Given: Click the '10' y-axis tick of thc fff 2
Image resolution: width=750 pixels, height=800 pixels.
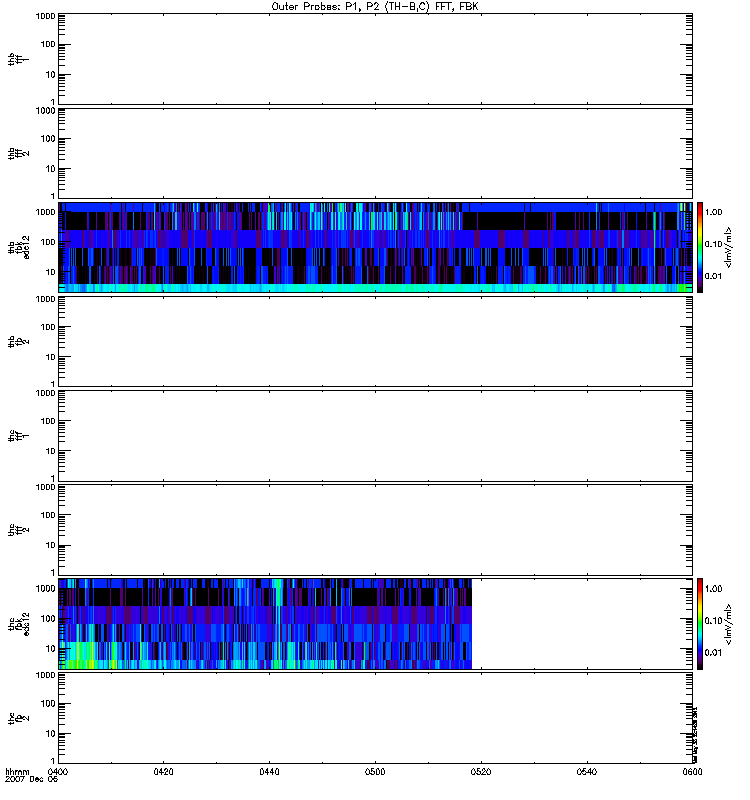Looking at the screenshot, I should [50, 545].
